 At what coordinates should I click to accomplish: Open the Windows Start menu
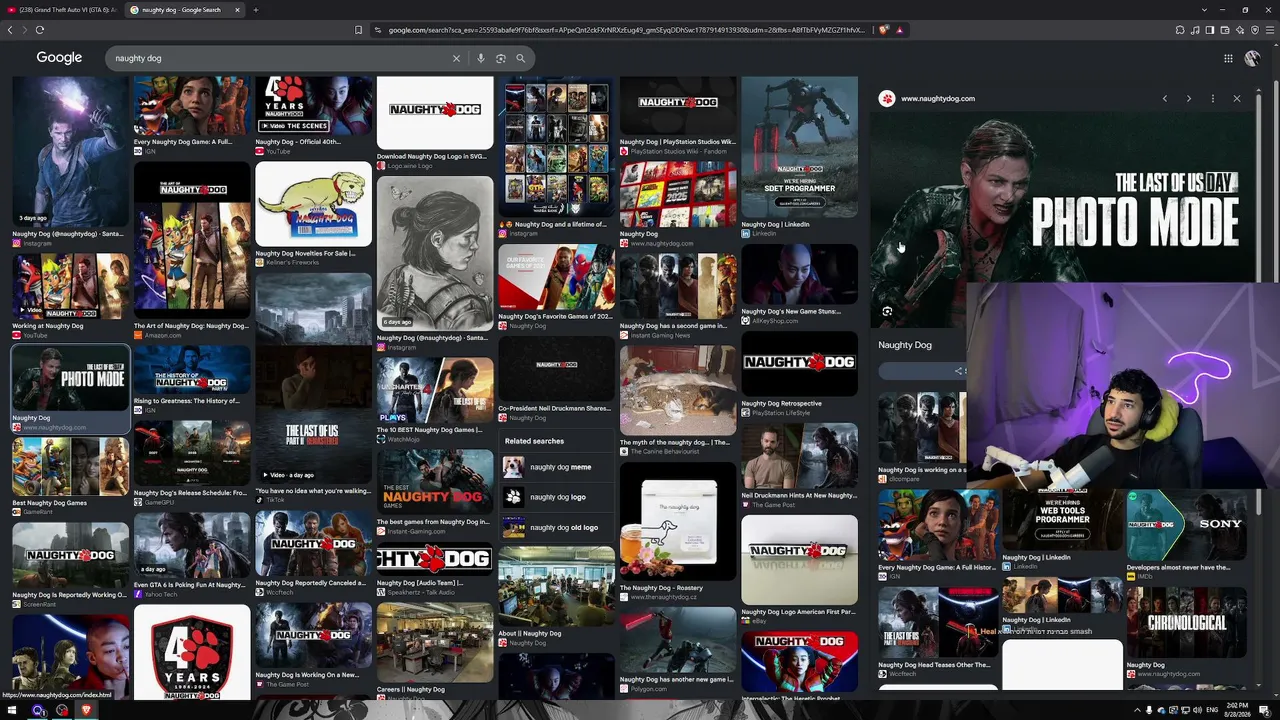tap(14, 711)
